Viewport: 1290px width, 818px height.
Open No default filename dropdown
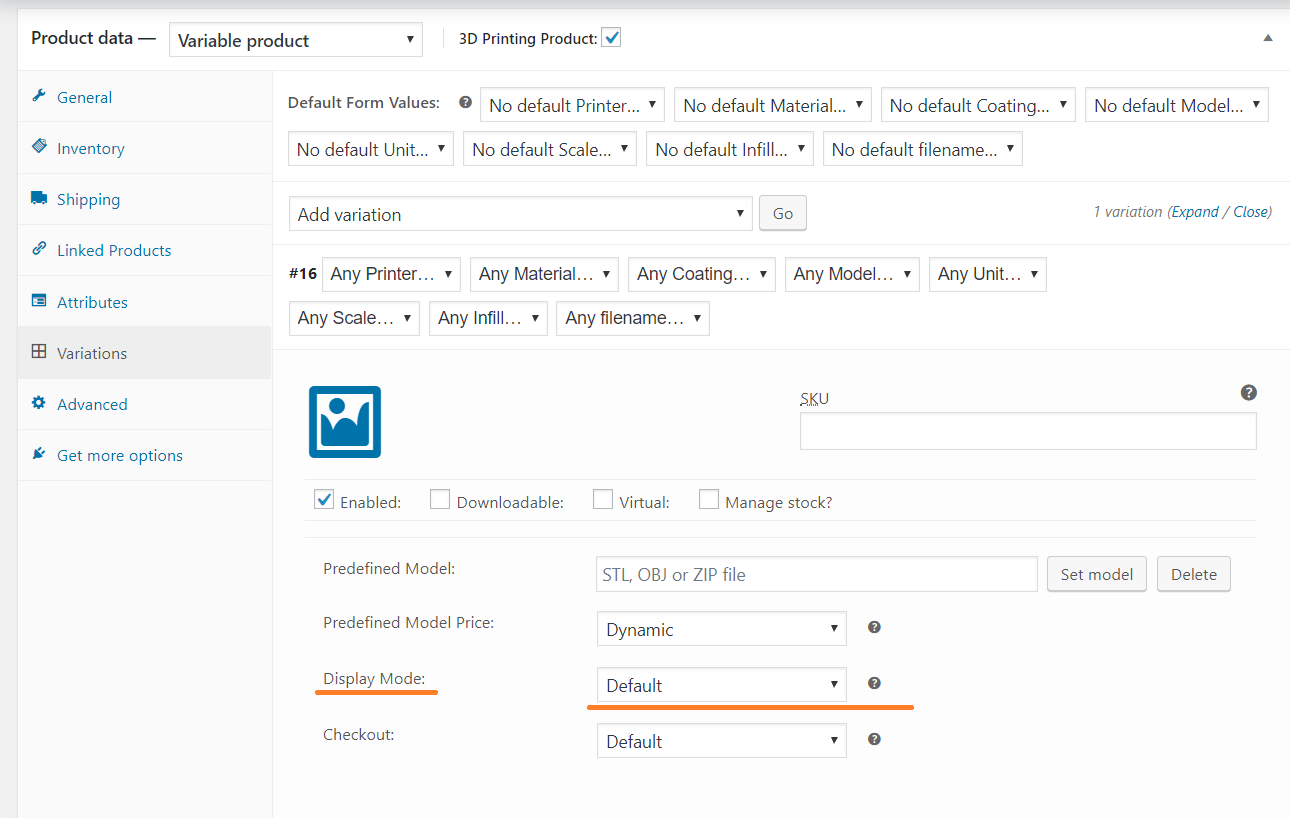922,149
